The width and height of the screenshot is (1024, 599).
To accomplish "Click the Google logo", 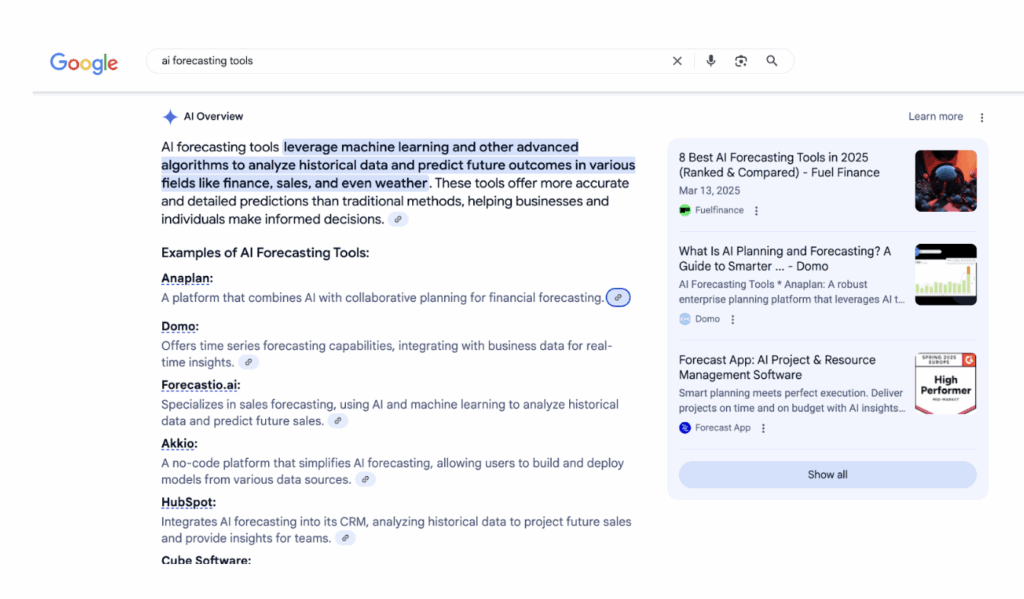I will tap(84, 62).
